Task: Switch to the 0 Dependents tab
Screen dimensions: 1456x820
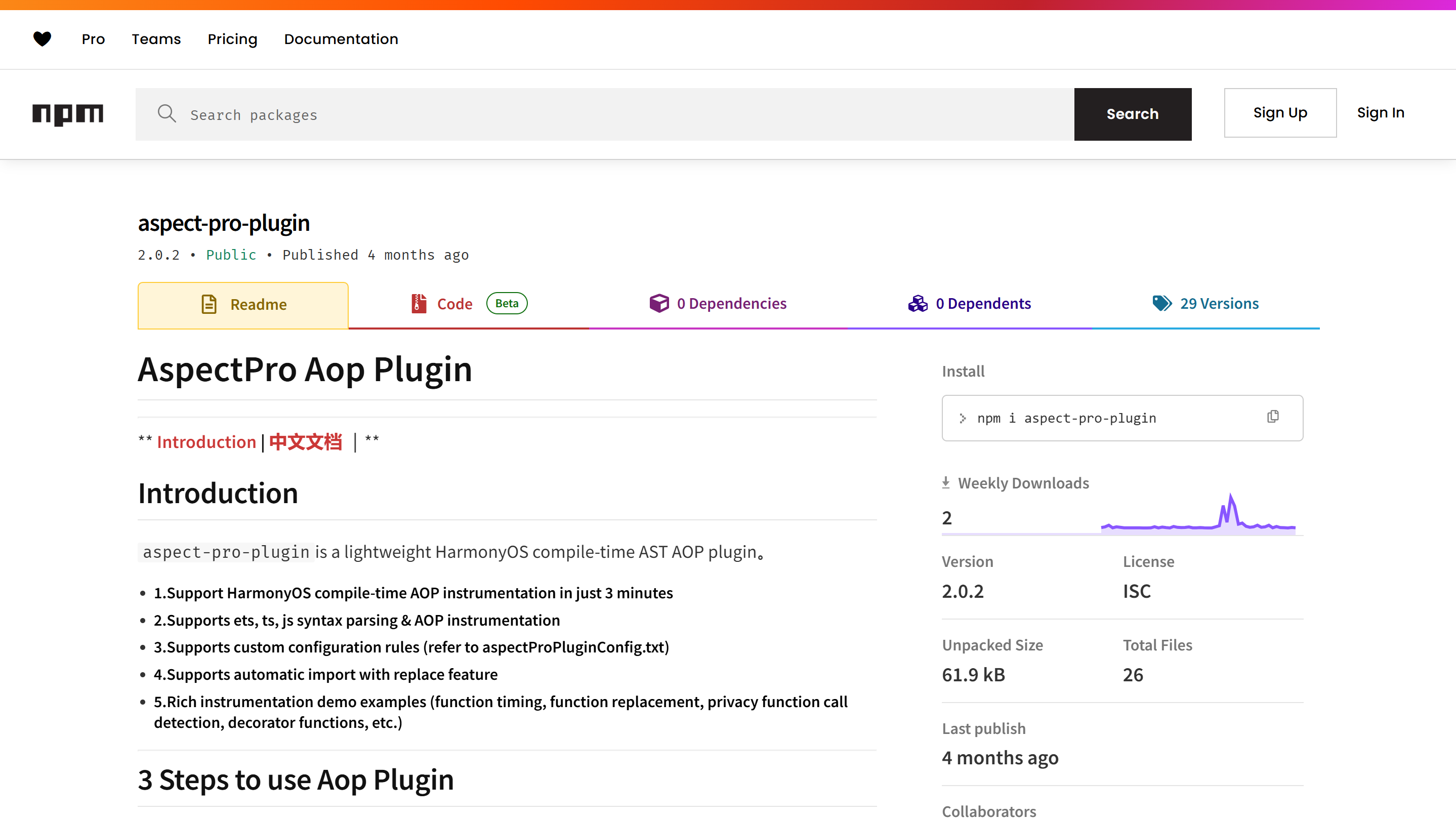Action: click(x=983, y=304)
